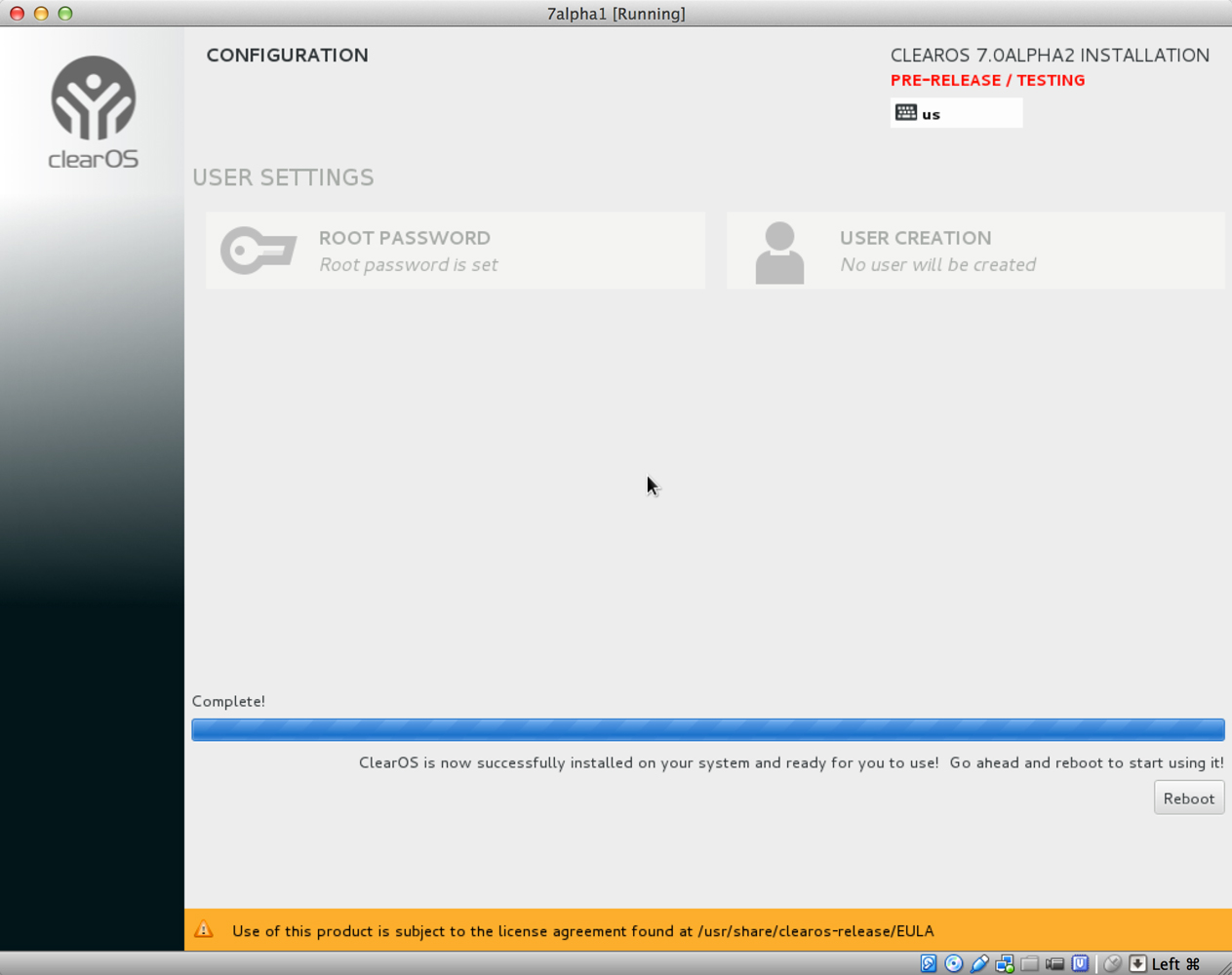
Task: Click the 'CLEAROS 7.0ALPHA2 INSTALLATION' heading
Action: click(x=1050, y=56)
